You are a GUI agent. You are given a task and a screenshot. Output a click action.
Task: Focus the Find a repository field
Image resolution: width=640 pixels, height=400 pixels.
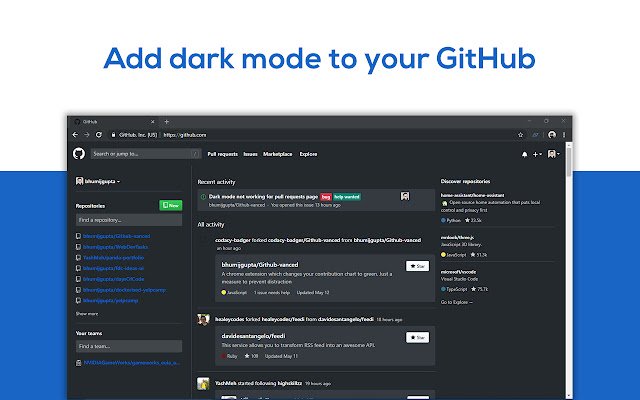click(x=129, y=220)
